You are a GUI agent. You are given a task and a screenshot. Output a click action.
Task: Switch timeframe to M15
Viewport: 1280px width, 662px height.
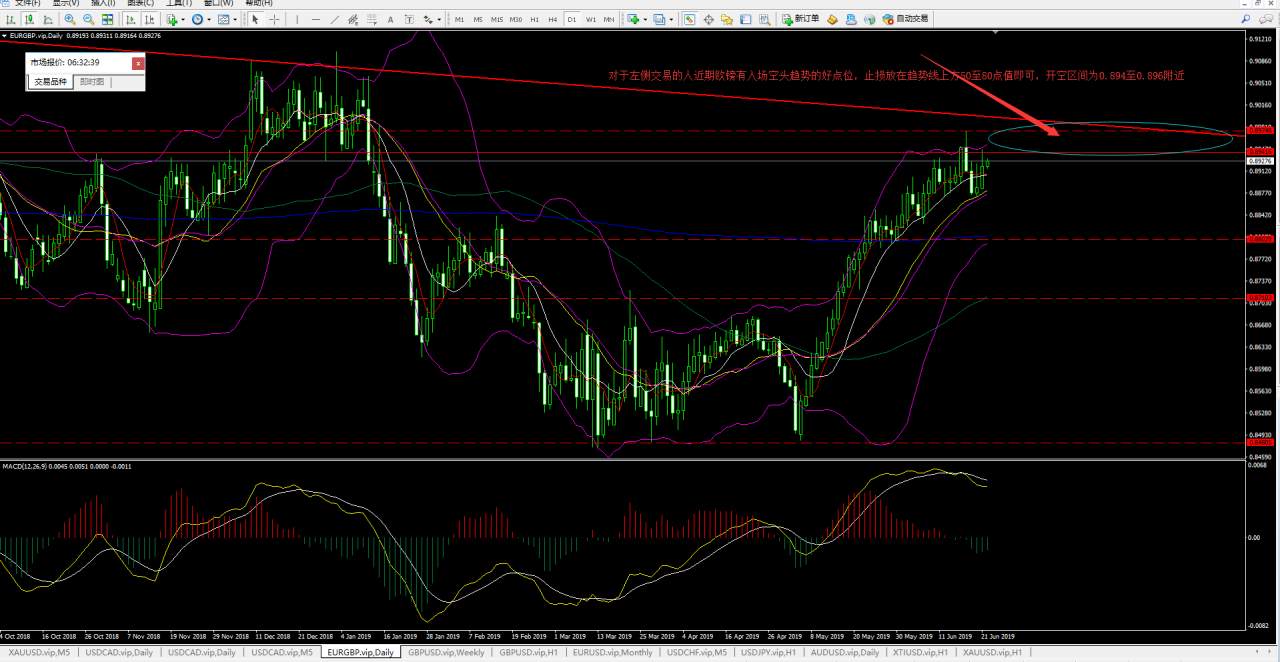[497, 19]
